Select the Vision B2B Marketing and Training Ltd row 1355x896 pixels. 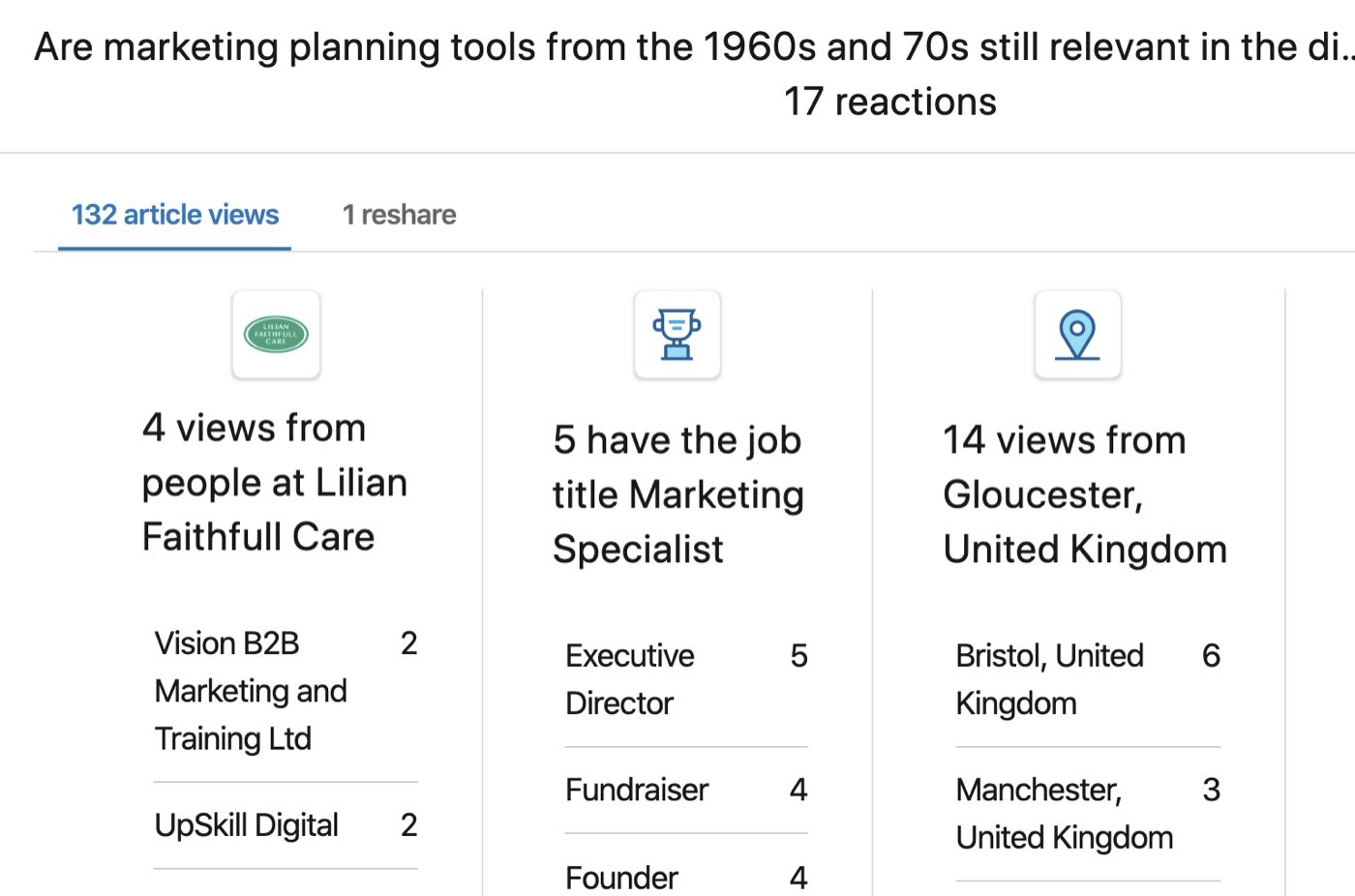286,691
